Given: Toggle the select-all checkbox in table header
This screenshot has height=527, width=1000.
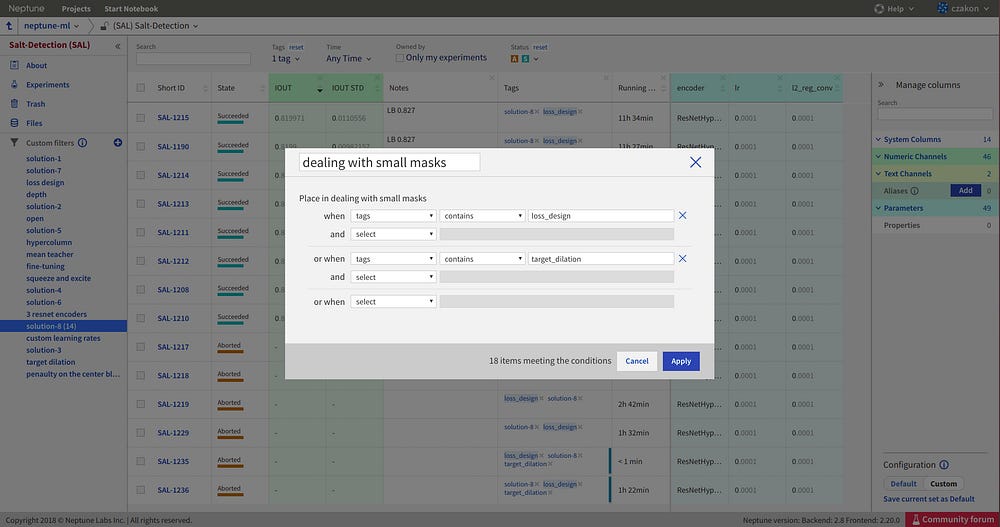Looking at the screenshot, I should coord(140,88).
